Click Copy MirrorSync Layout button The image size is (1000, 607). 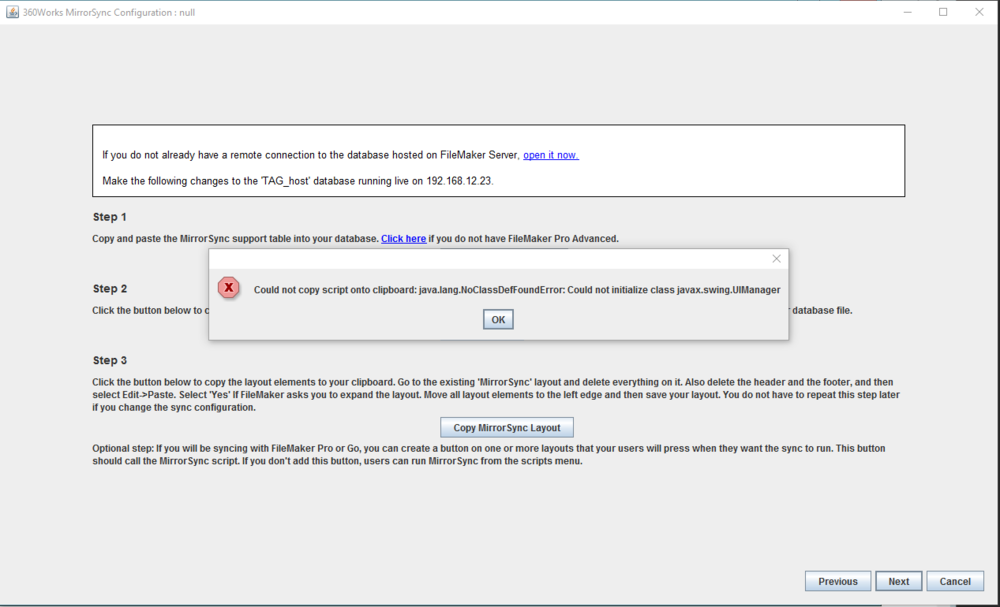(x=507, y=427)
